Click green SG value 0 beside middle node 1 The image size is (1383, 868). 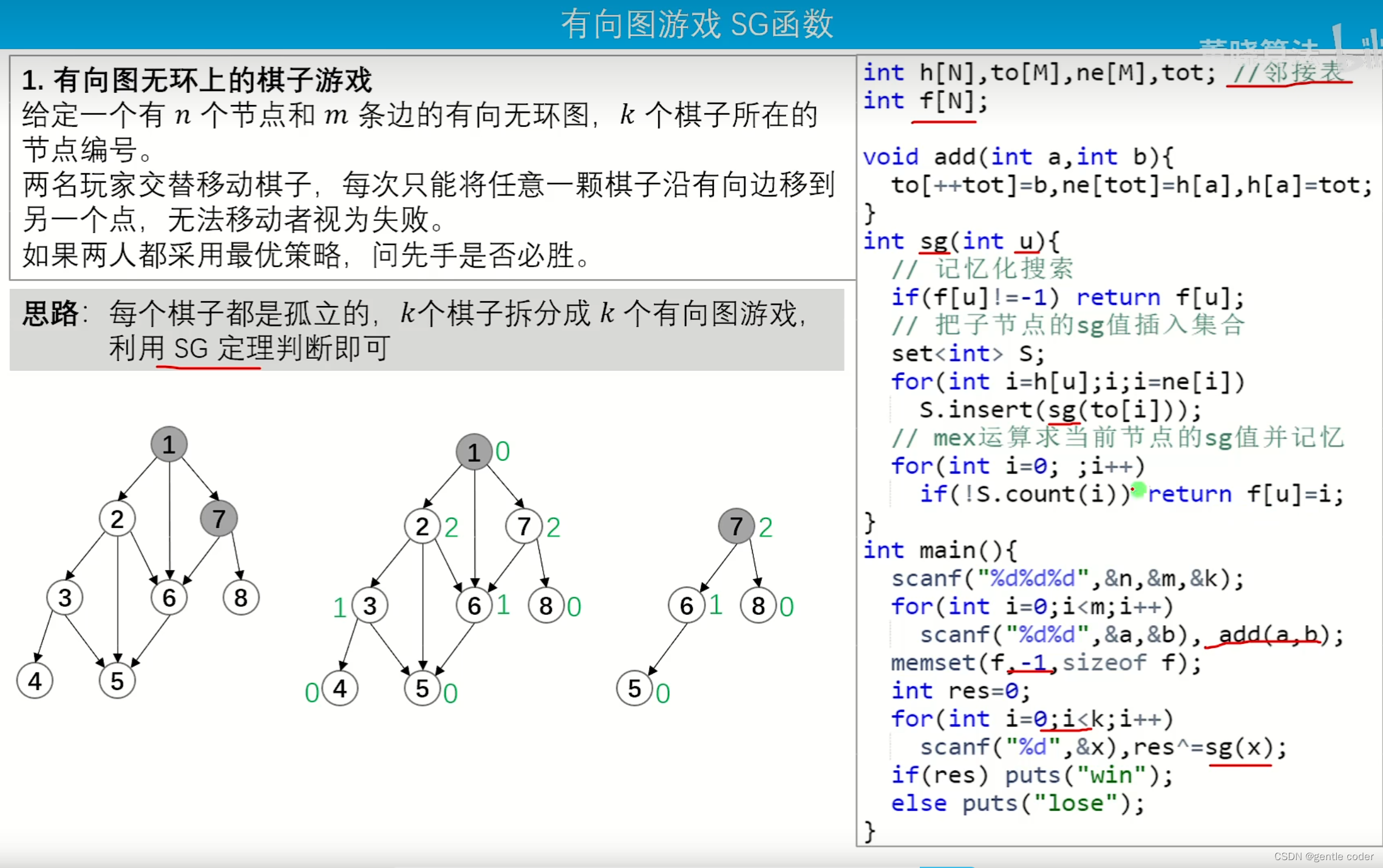coord(503,451)
